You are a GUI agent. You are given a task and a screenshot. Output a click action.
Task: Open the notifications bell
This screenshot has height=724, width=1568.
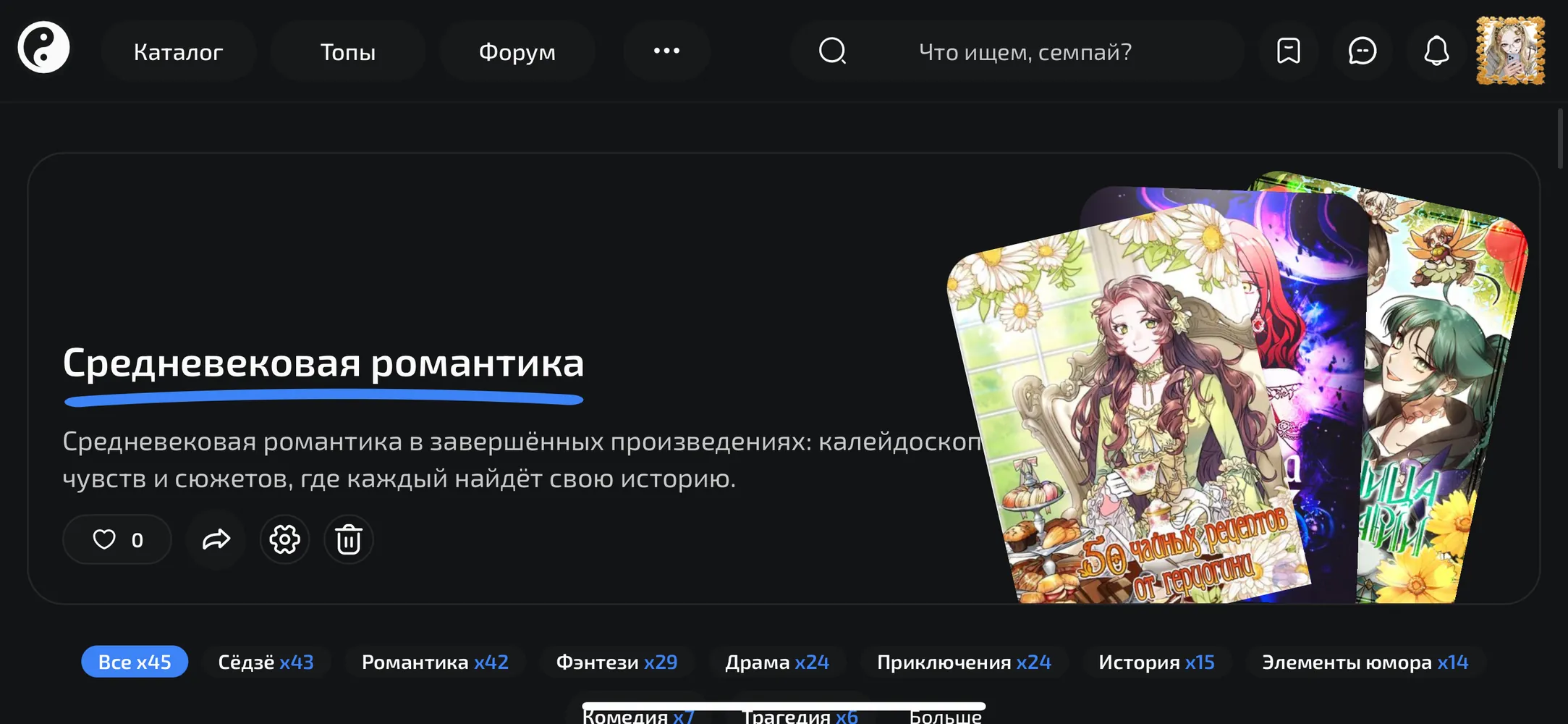click(x=1436, y=51)
